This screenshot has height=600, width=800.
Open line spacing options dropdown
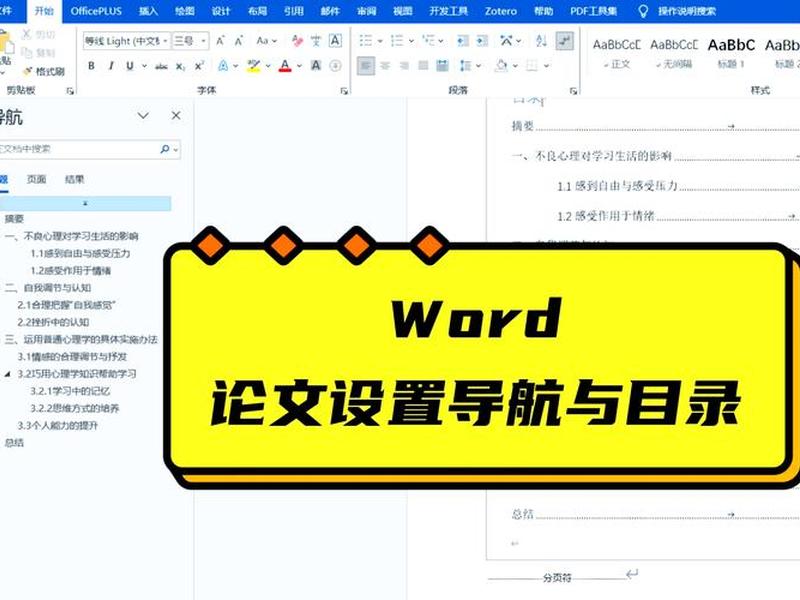[x=478, y=66]
